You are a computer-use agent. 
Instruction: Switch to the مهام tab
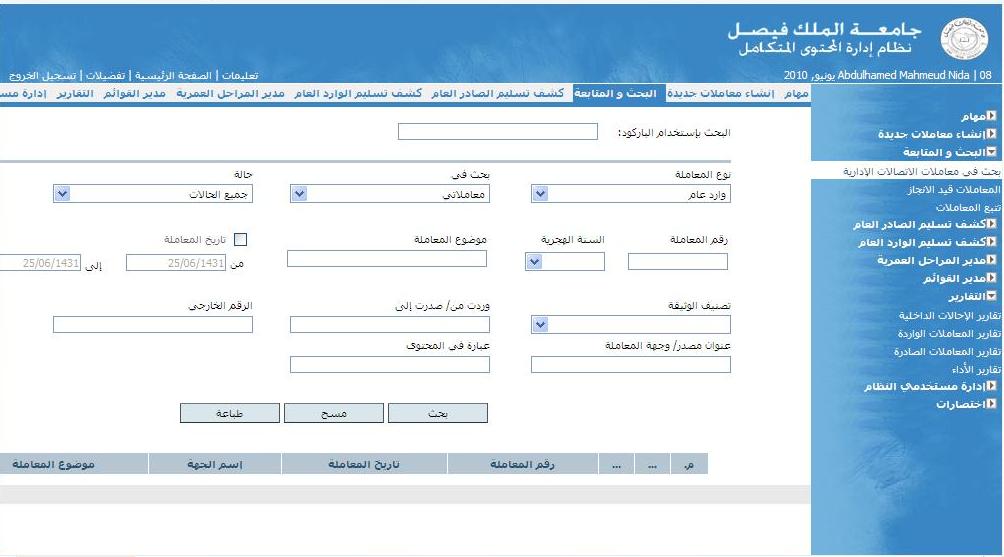(x=796, y=93)
